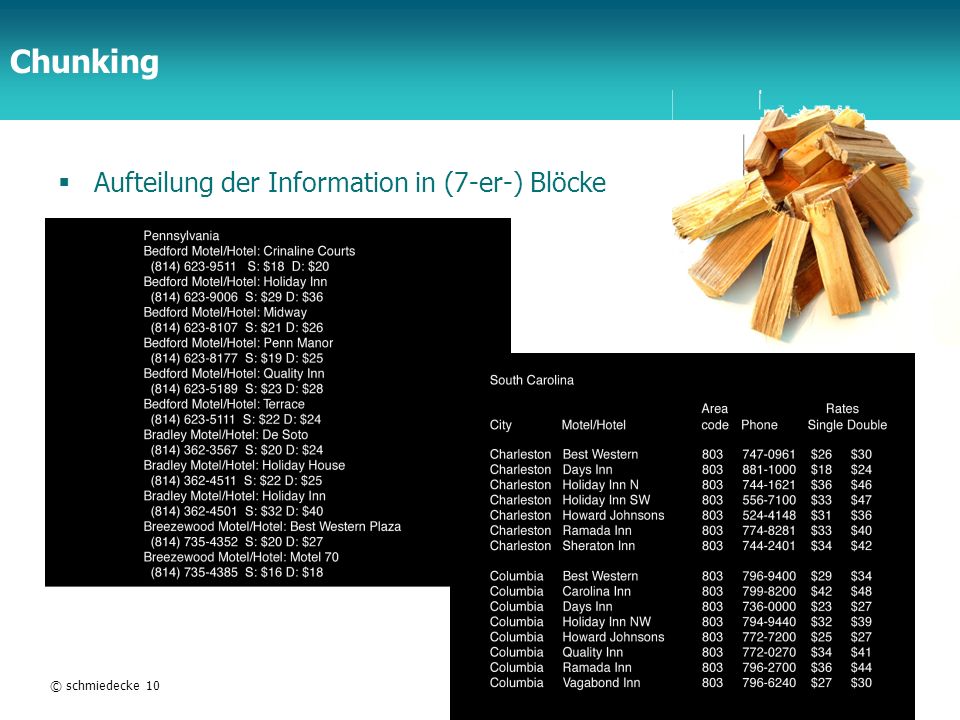The height and width of the screenshot is (720, 960).
Task: Select the Charleston Days Inn row
Action: pyautogui.click(x=681, y=470)
